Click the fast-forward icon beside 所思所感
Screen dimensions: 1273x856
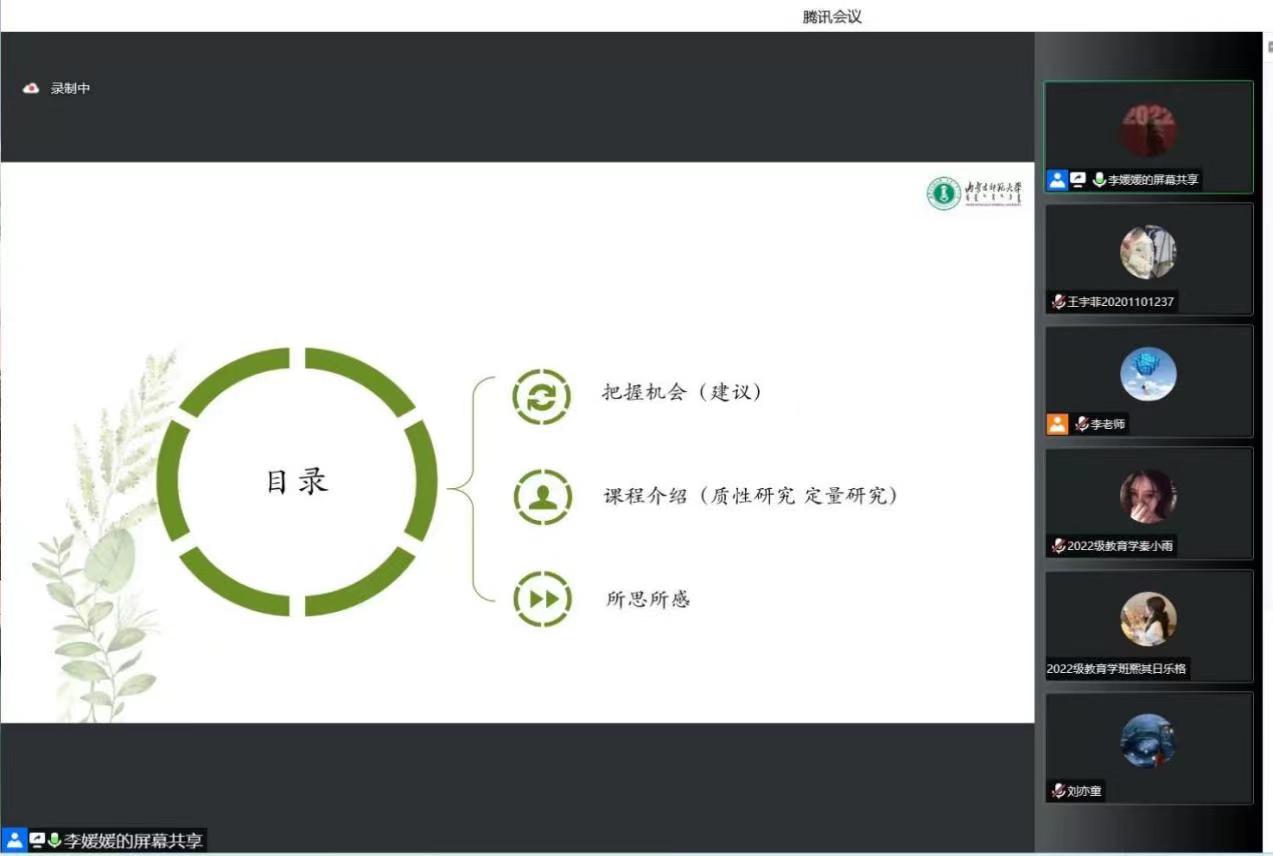[x=542, y=599]
